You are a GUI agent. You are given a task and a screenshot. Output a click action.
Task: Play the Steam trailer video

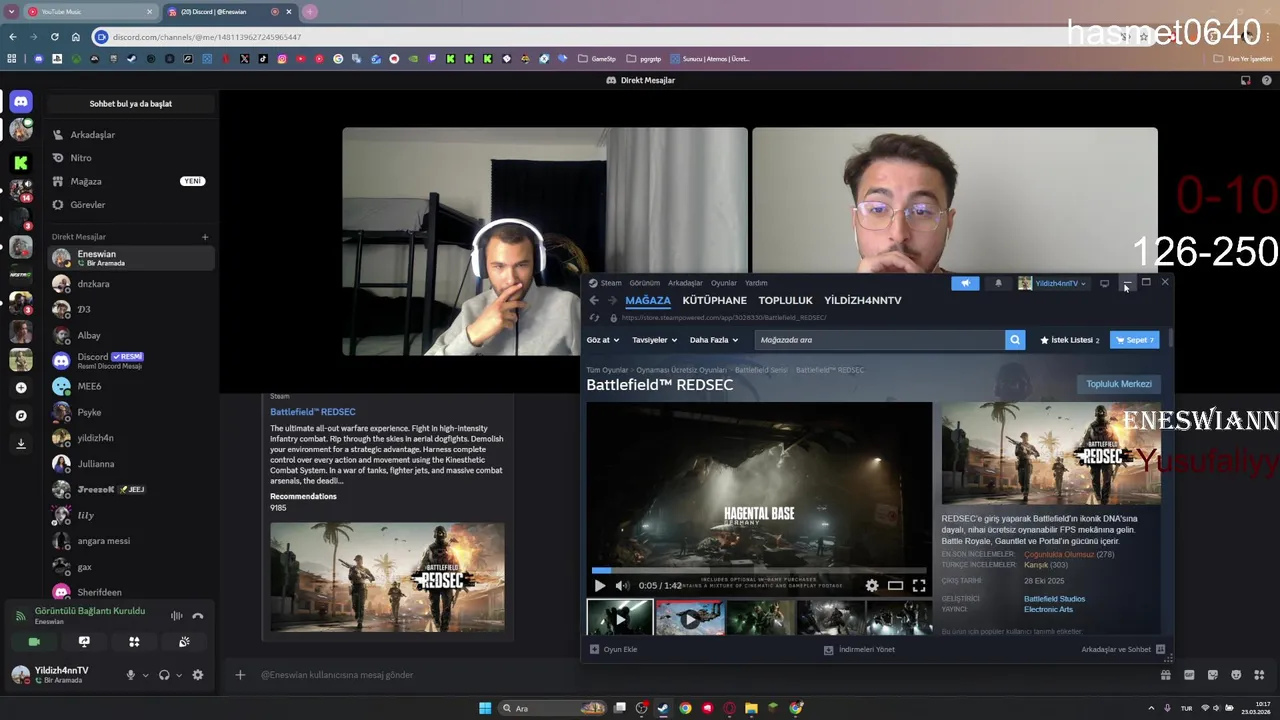coord(600,586)
